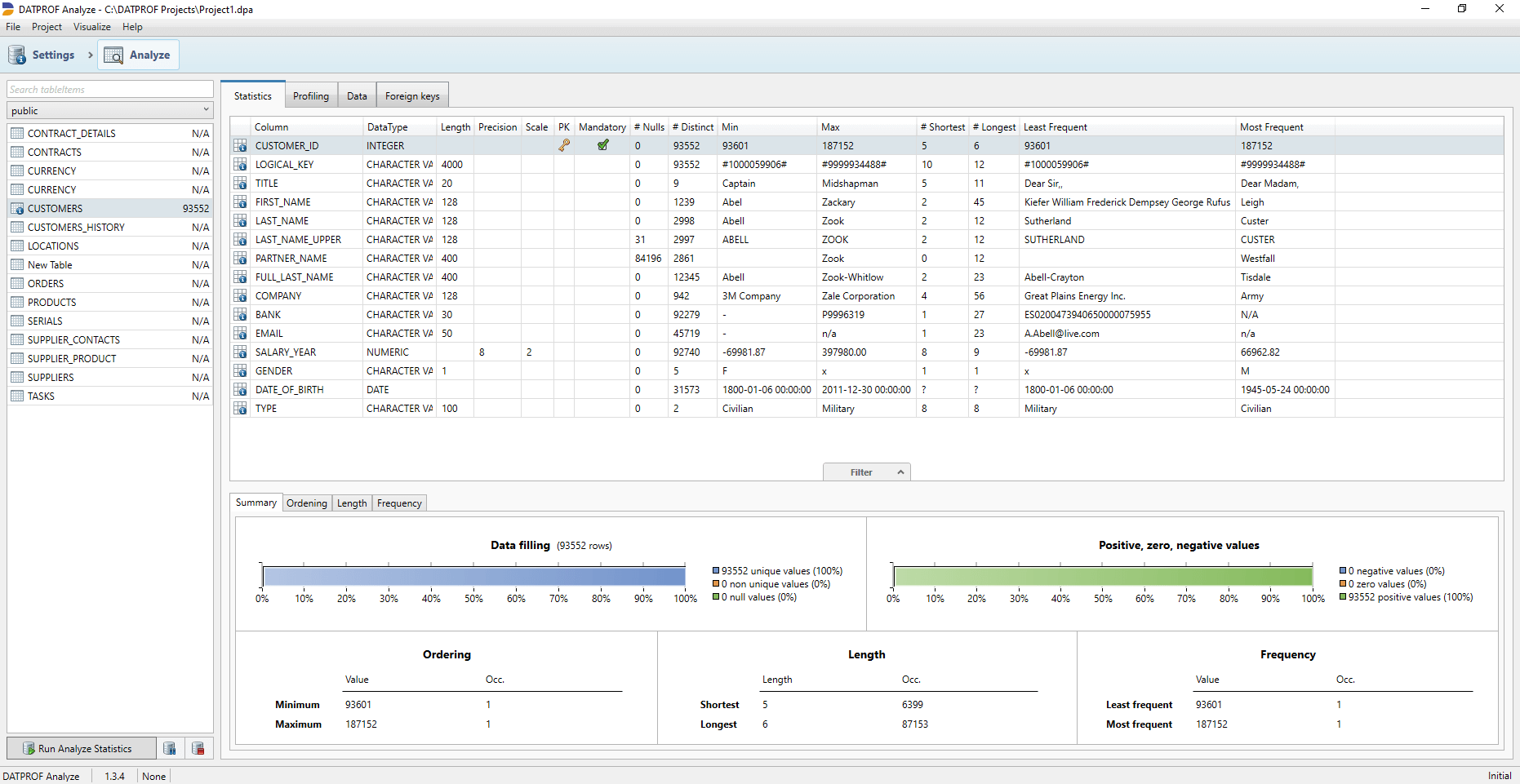The width and height of the screenshot is (1520, 784).
Task: Select the CONTRACTS table
Action: (x=110, y=152)
